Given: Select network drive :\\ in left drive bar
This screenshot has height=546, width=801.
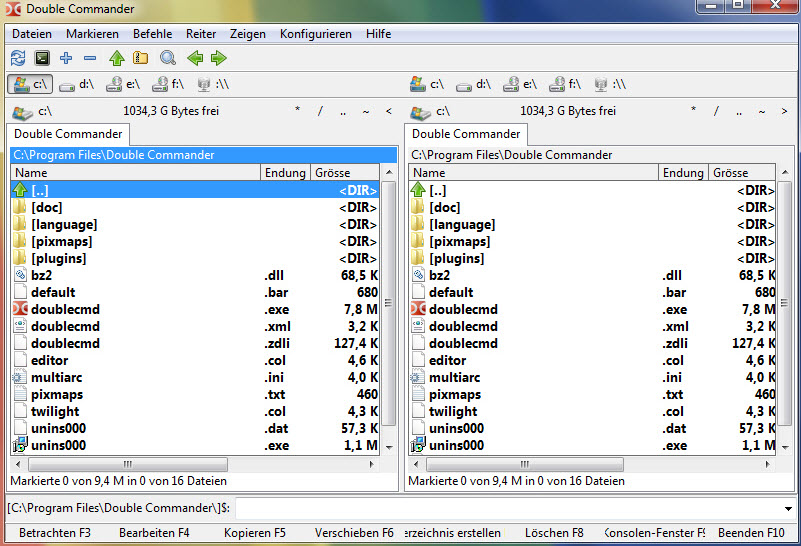Looking at the screenshot, I should pyautogui.click(x=213, y=84).
